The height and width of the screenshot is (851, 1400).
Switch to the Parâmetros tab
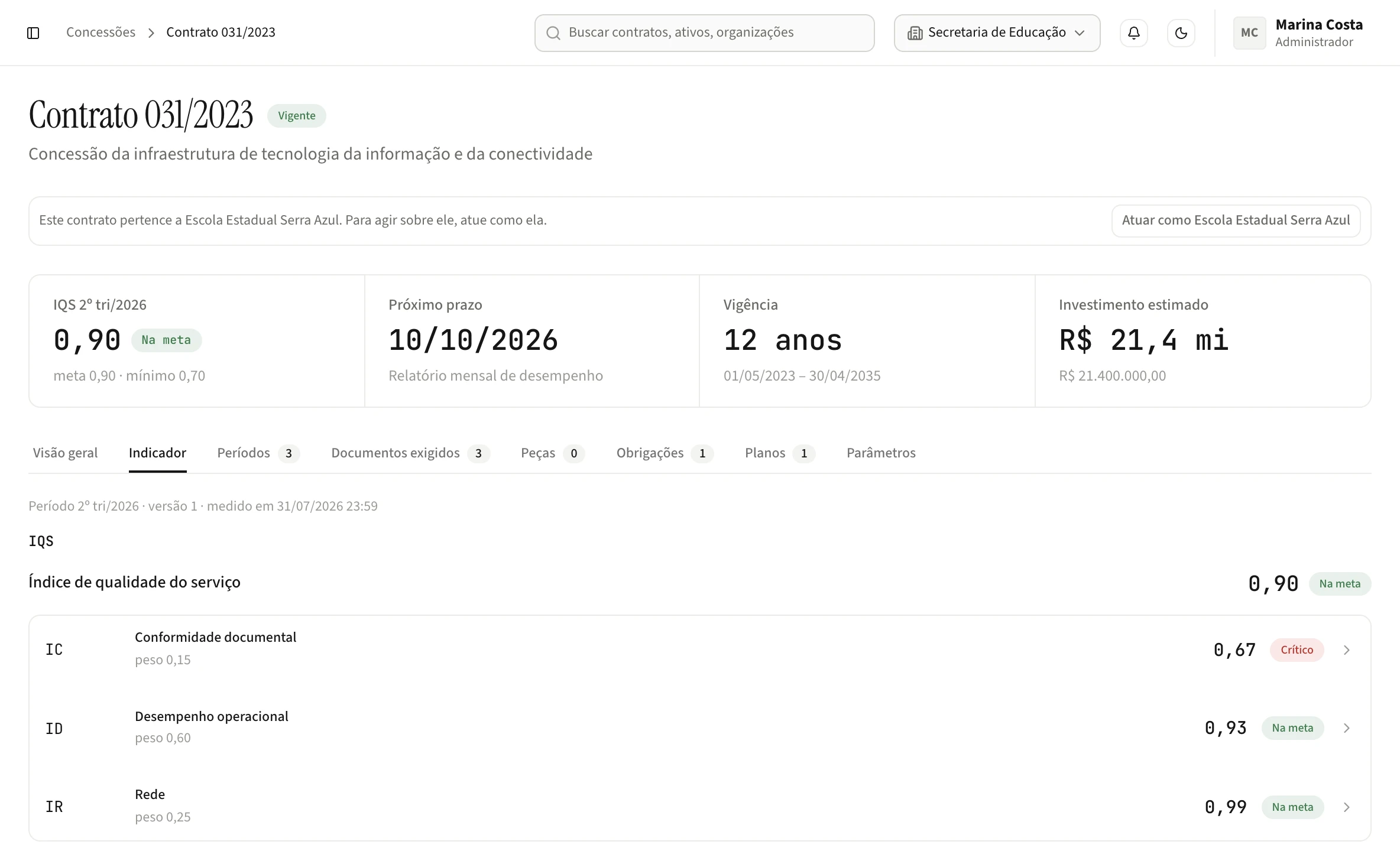pos(881,453)
